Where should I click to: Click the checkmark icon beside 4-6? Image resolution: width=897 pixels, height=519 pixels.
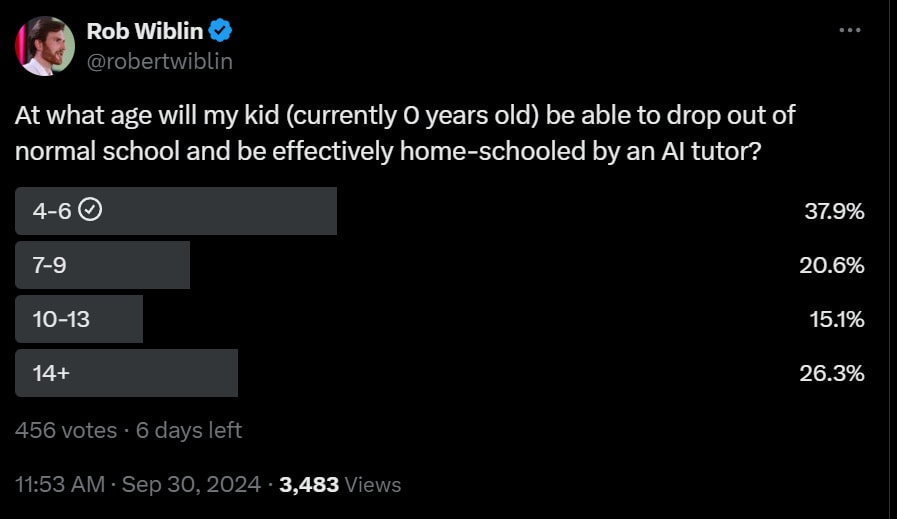click(90, 210)
